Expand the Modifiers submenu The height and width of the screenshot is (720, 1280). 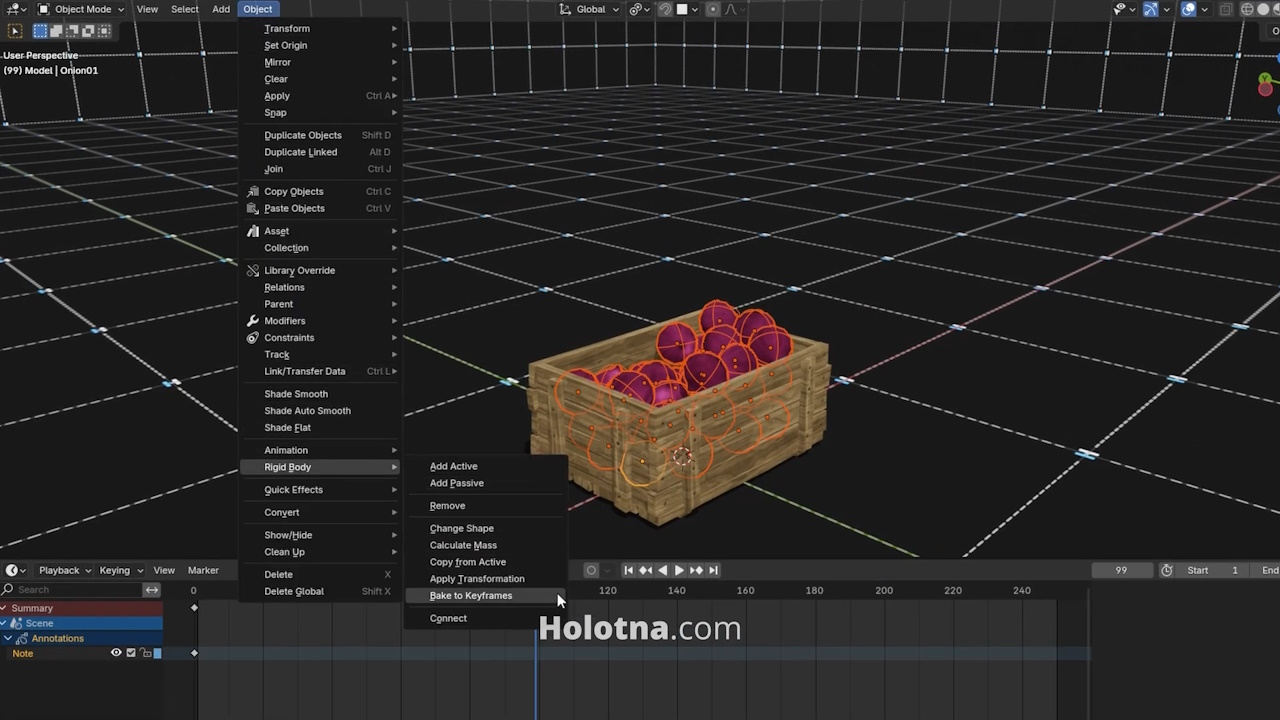(x=321, y=321)
